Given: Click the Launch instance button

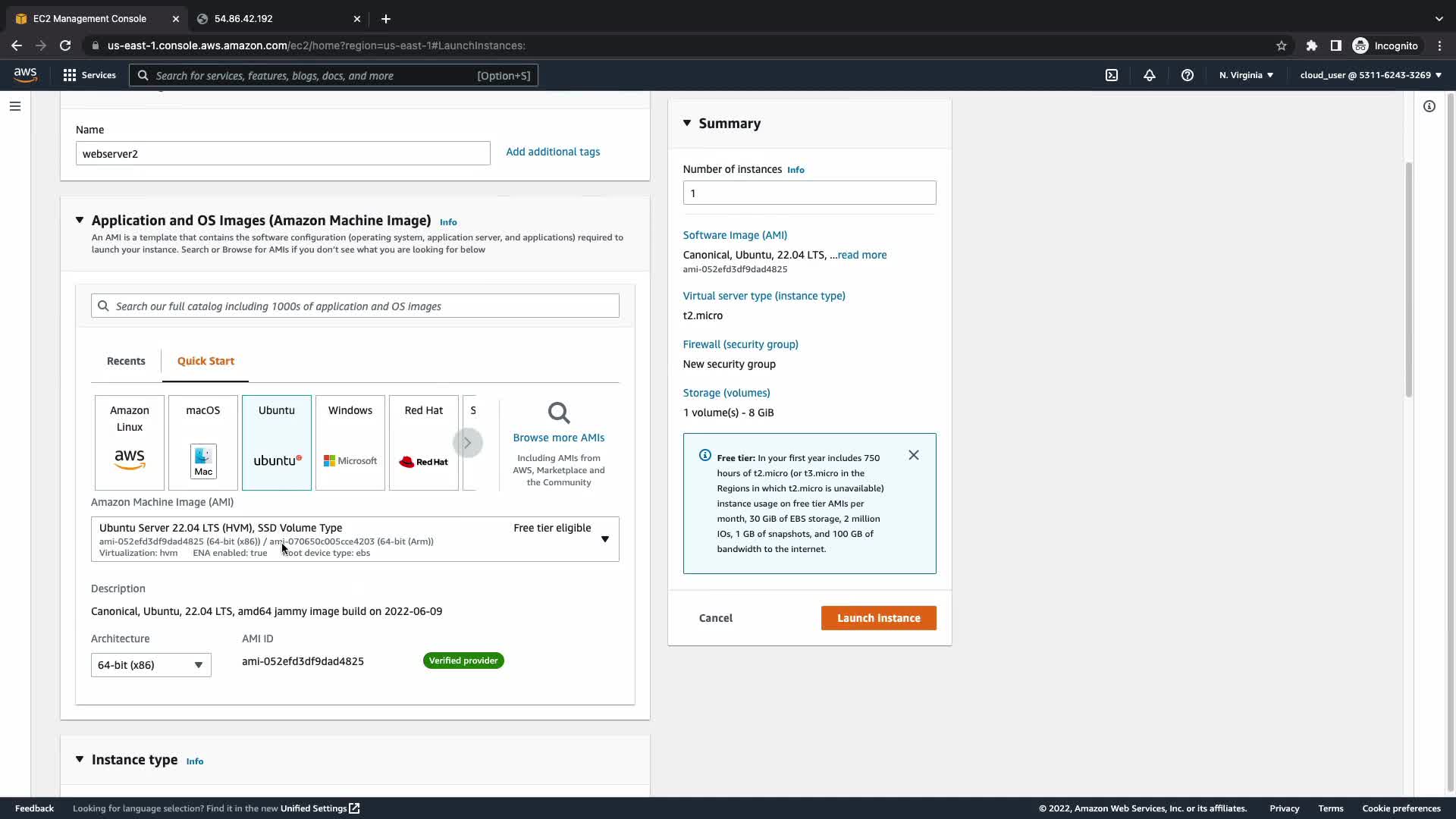Looking at the screenshot, I should 878,618.
